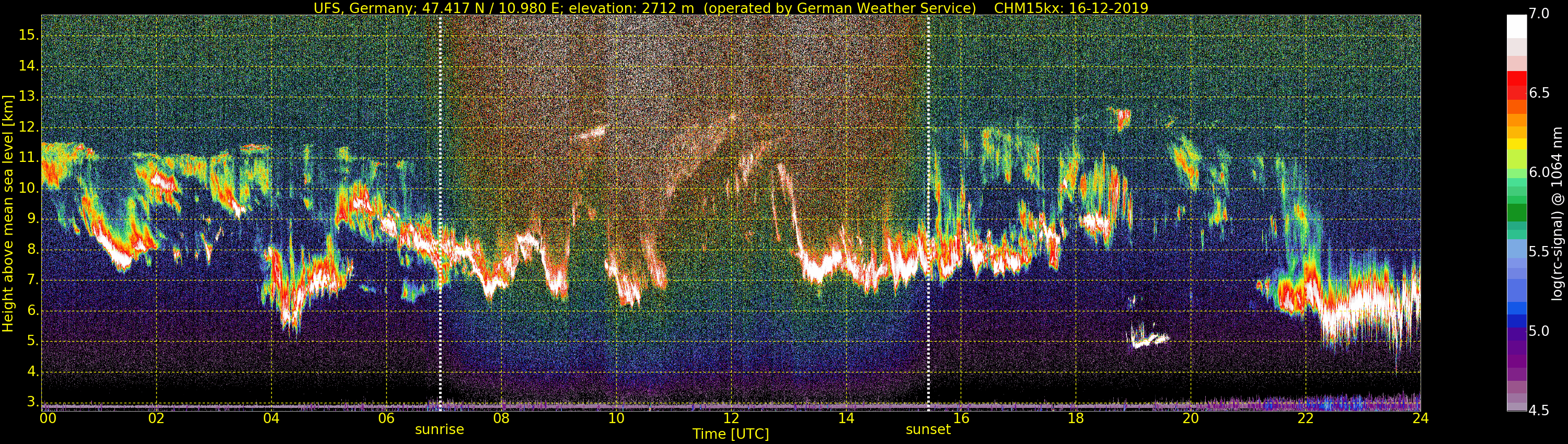Image resolution: width=1568 pixels, height=444 pixels.
Task: Click the colorbar value label '5.5'
Action: [1539, 252]
